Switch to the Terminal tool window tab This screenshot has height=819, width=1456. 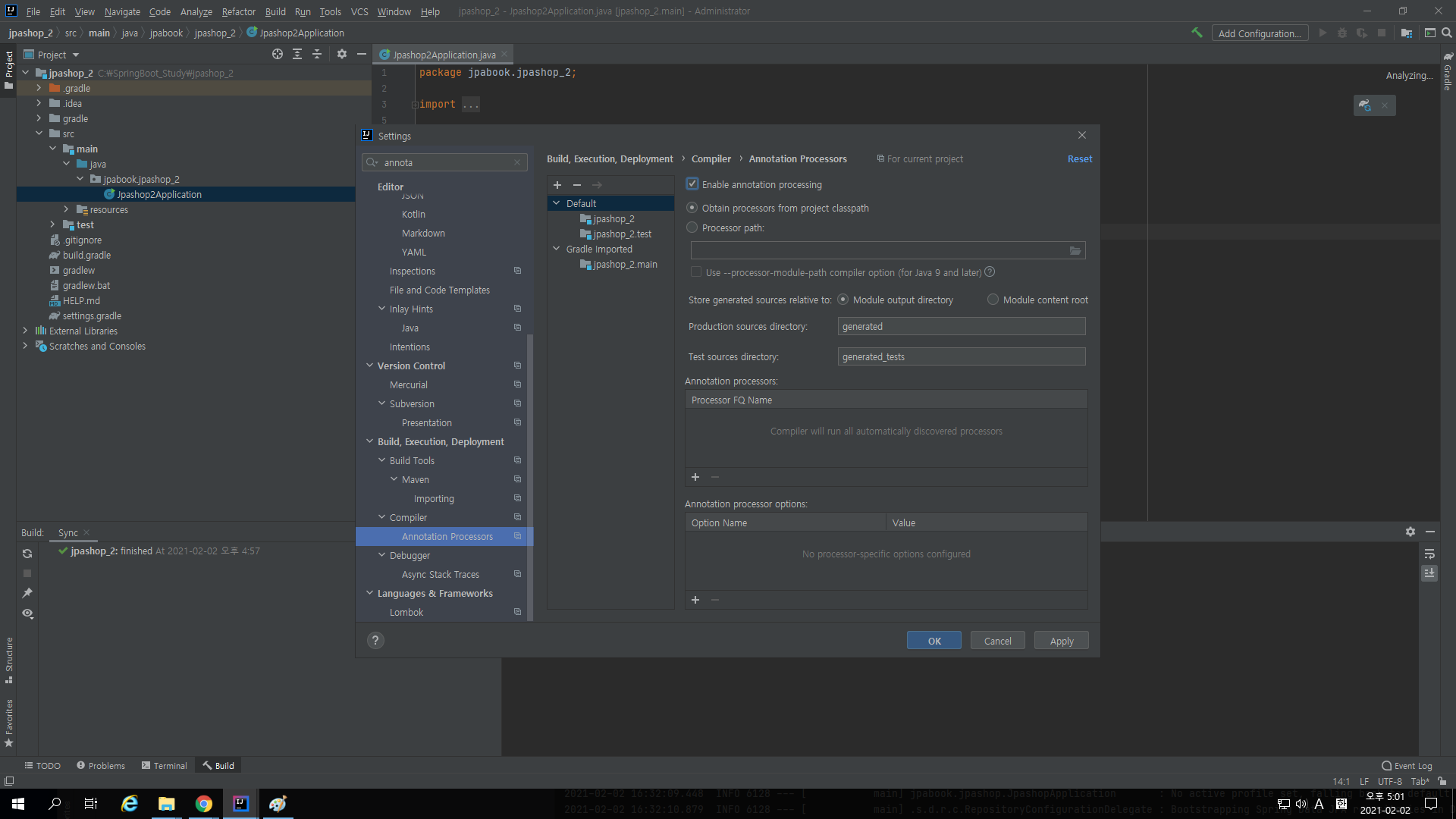pyautogui.click(x=164, y=766)
